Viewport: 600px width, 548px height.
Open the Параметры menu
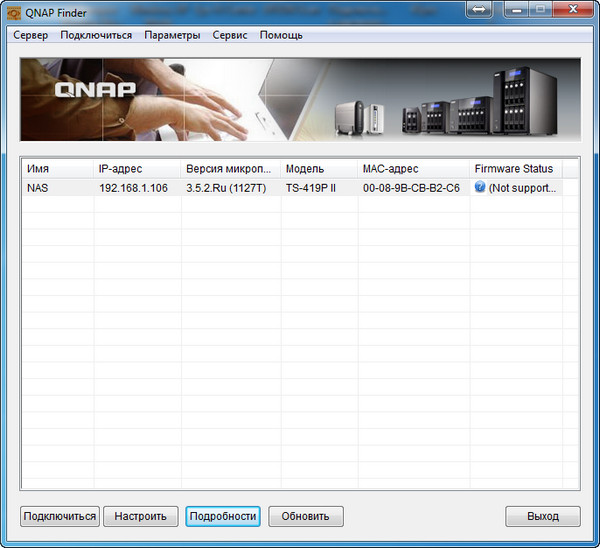click(x=172, y=35)
